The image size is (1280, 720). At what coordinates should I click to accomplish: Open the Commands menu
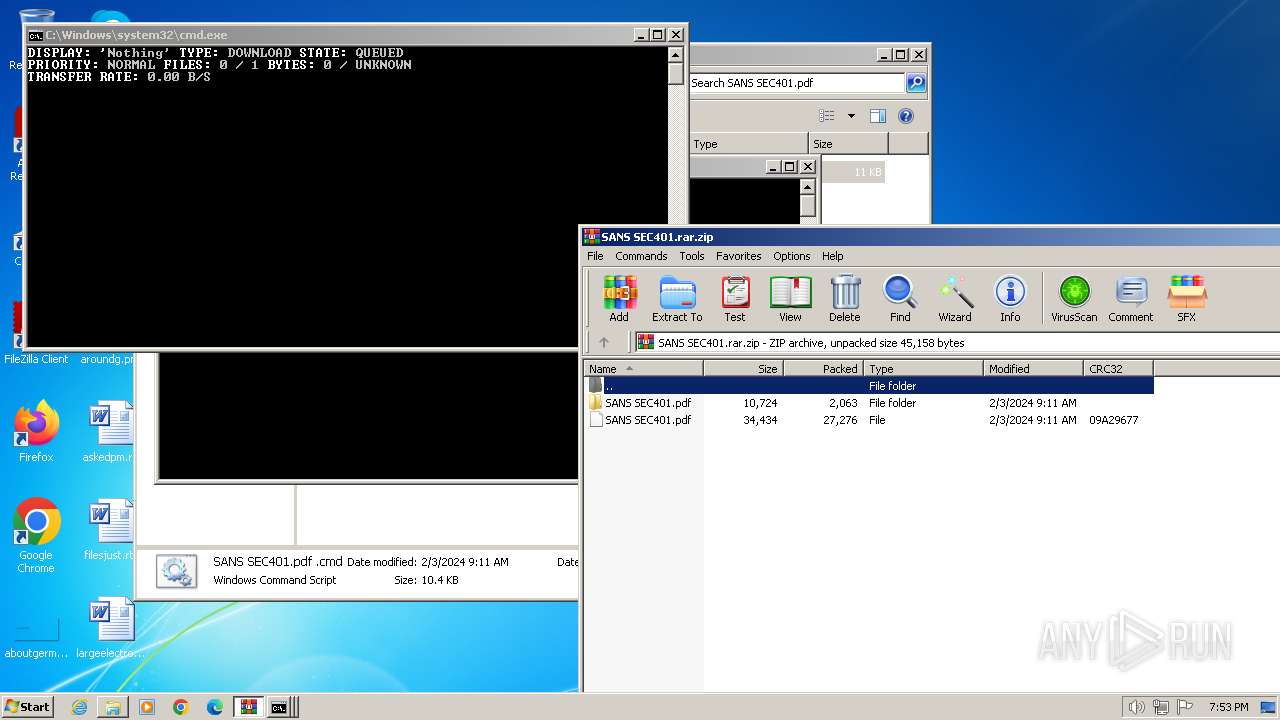pos(641,256)
